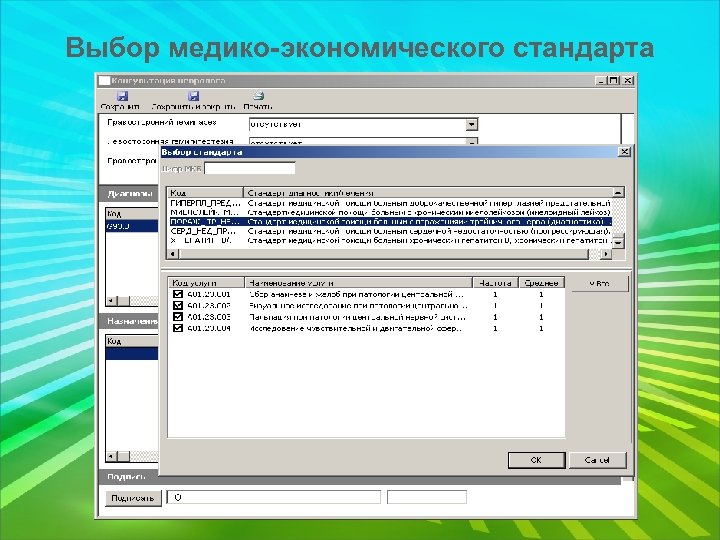Close the Выбор стандарта dialog with X
This screenshot has height=540, width=720.
pyautogui.click(x=624, y=152)
